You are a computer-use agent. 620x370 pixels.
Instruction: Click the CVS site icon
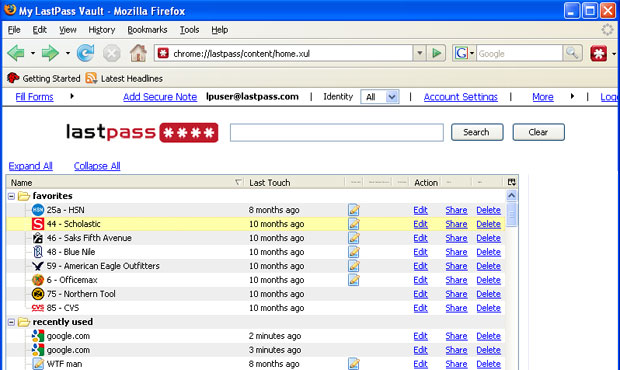click(38, 308)
